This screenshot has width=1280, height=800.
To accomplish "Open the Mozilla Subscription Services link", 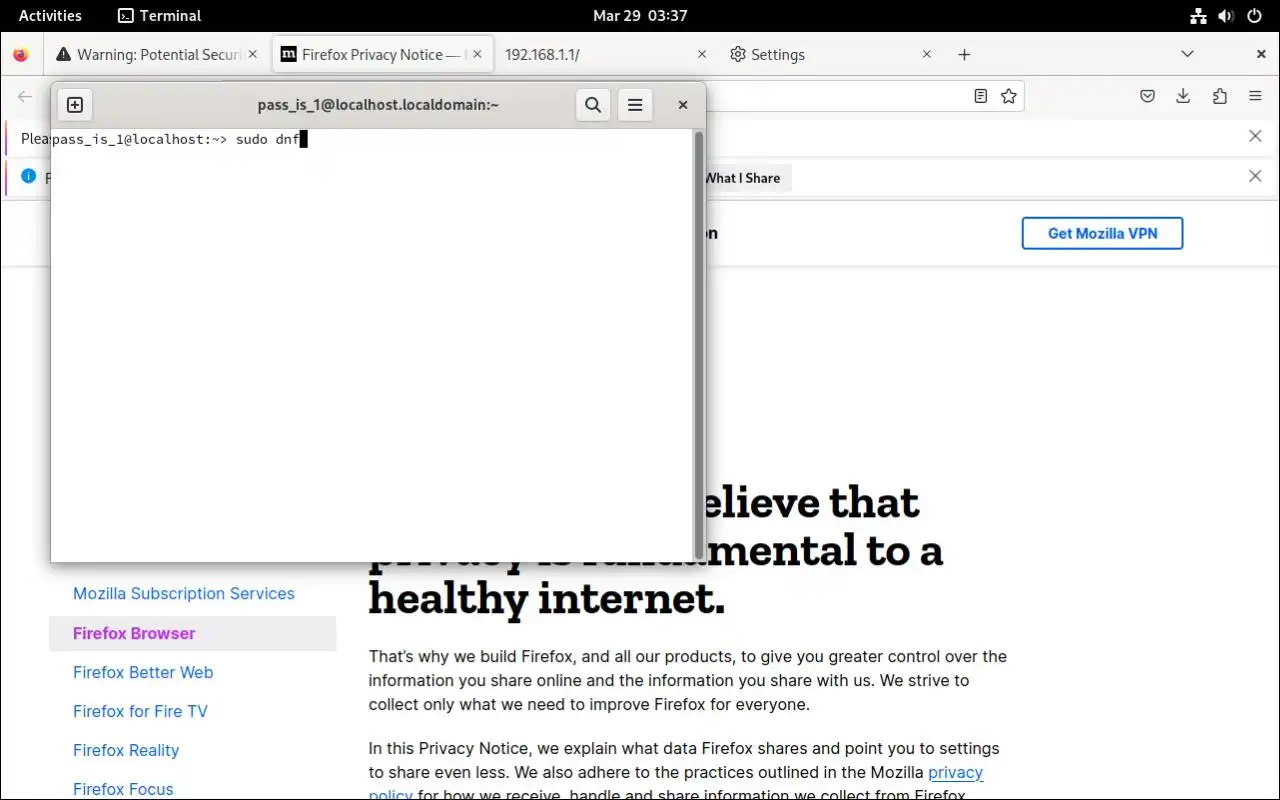I will point(184,593).
